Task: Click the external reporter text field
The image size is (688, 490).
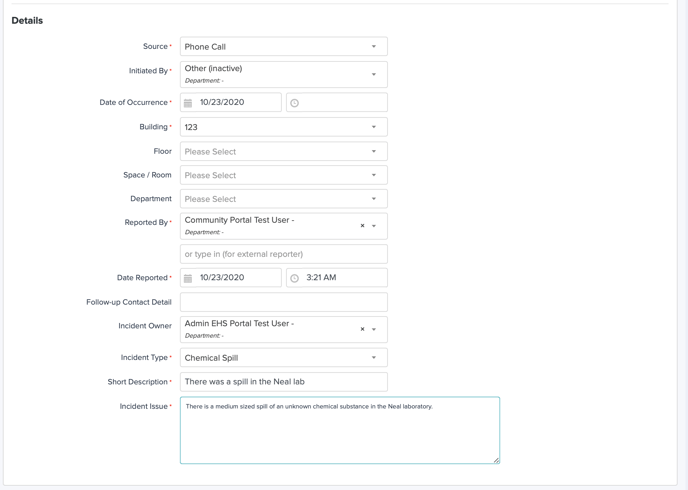Action: (283, 254)
